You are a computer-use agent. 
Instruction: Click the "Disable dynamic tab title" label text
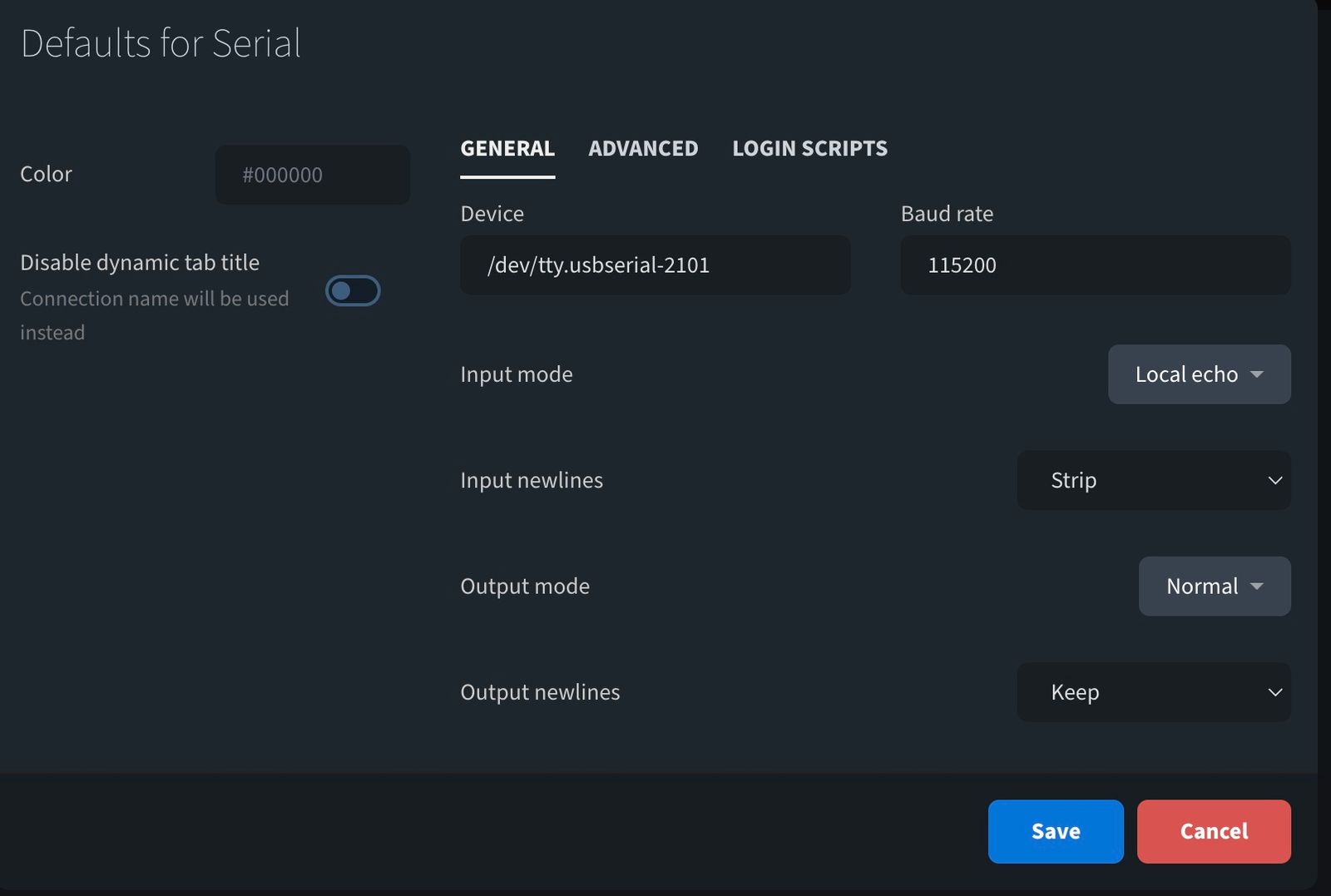point(140,263)
